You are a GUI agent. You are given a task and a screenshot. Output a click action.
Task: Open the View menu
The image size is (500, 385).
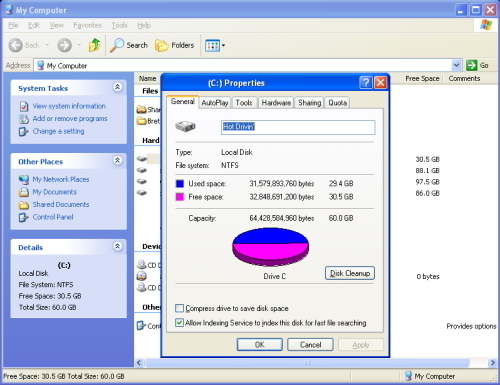(x=57, y=25)
